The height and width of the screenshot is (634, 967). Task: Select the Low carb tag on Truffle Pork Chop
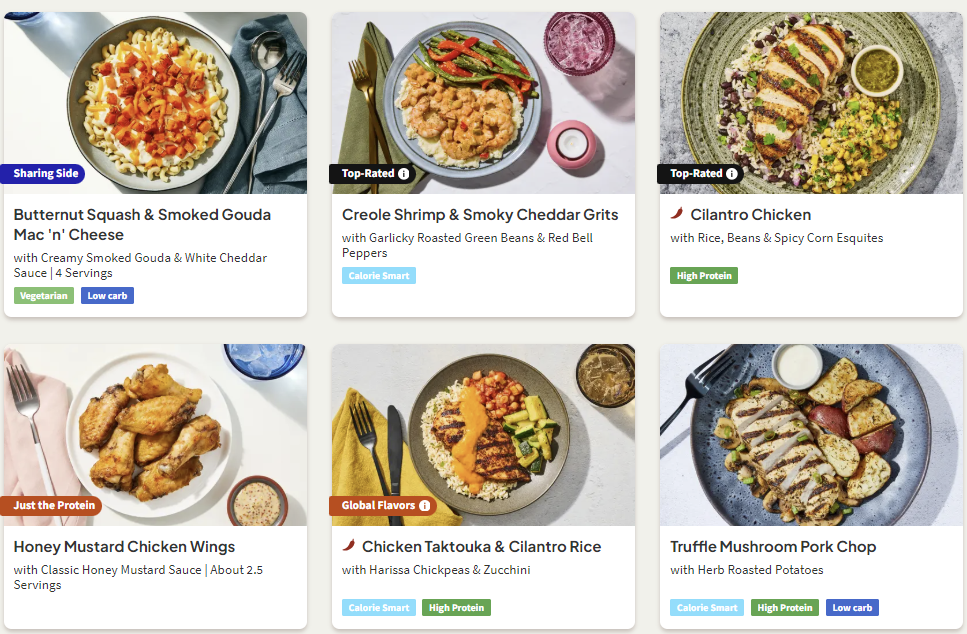pyautogui.click(x=852, y=608)
